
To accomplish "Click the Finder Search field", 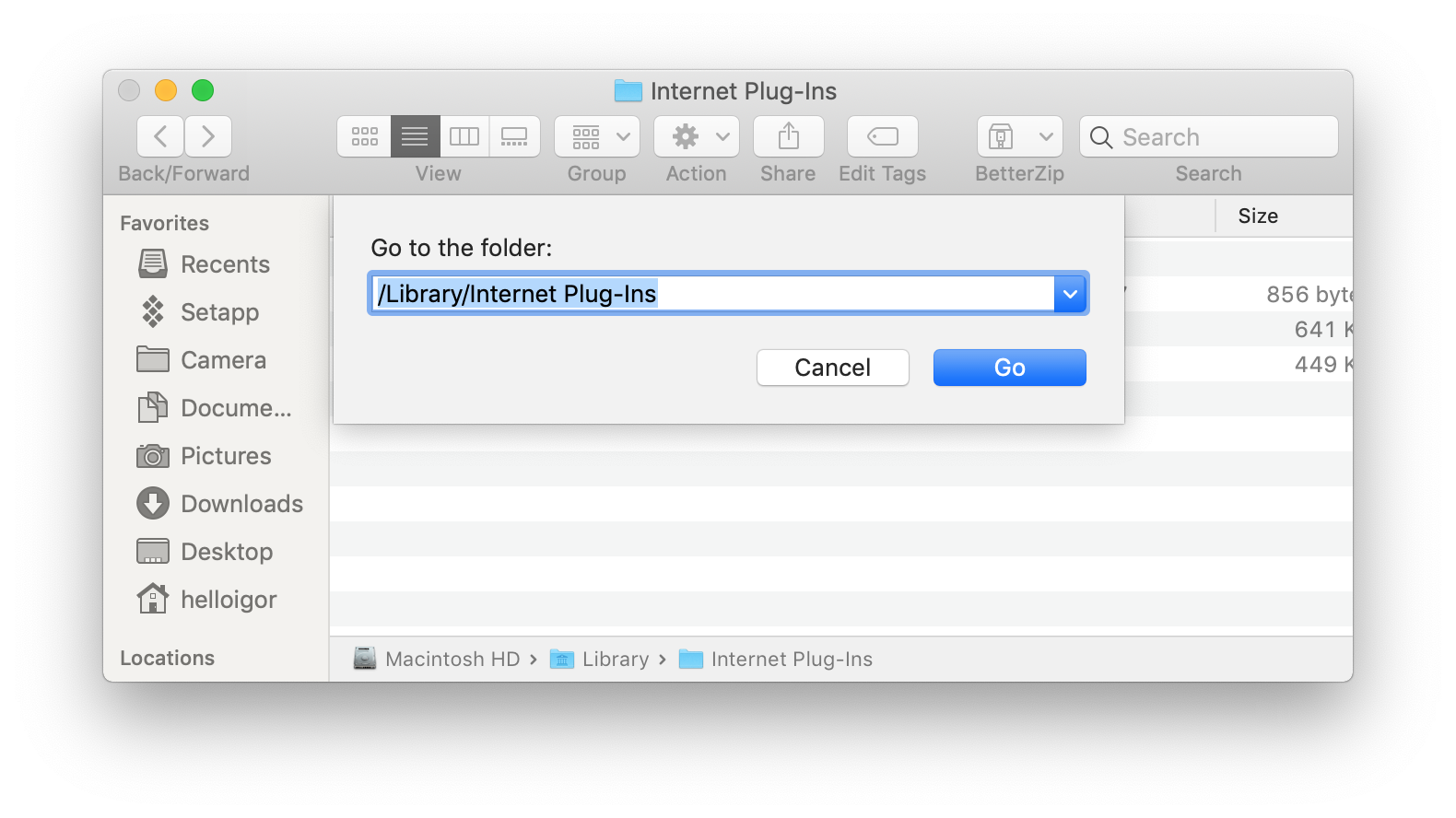I will (x=1209, y=136).
